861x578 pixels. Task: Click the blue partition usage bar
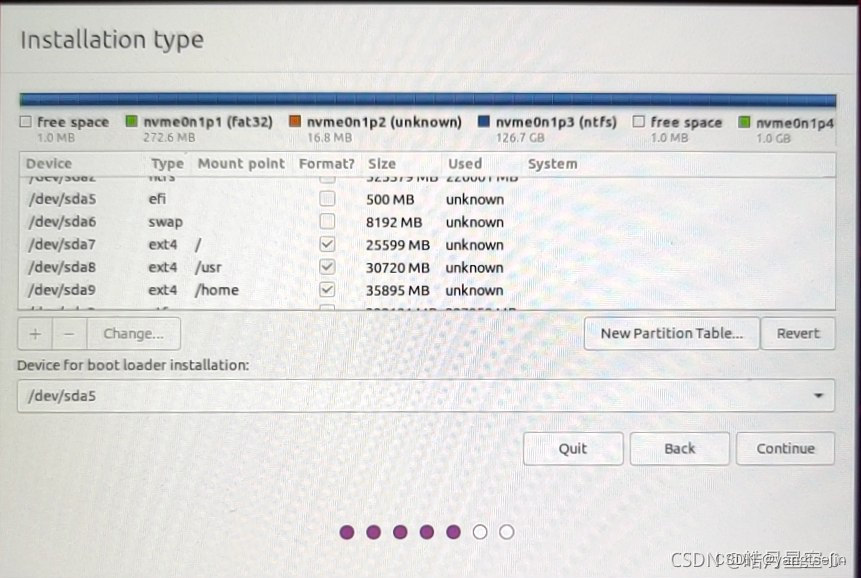tap(428, 99)
